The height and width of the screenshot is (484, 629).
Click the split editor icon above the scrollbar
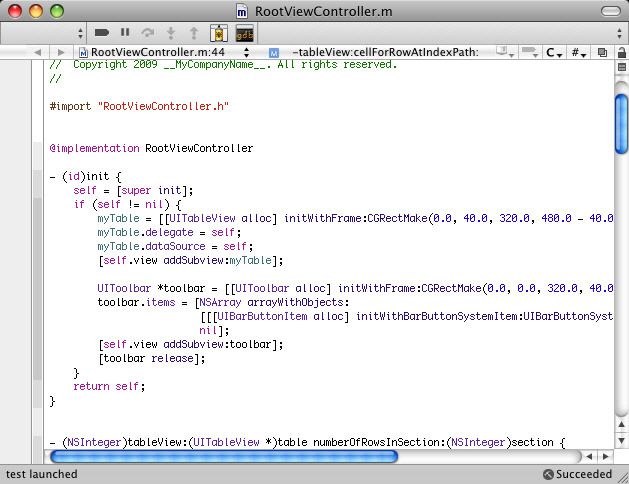[622, 67]
